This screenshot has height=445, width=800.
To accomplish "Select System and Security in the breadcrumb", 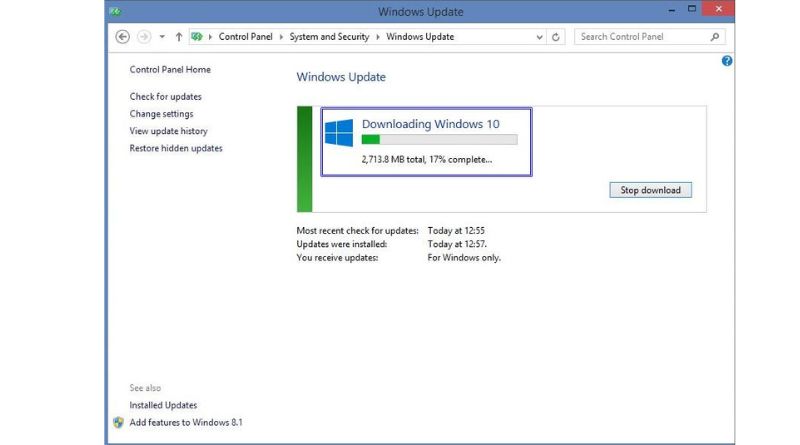I will tap(329, 37).
